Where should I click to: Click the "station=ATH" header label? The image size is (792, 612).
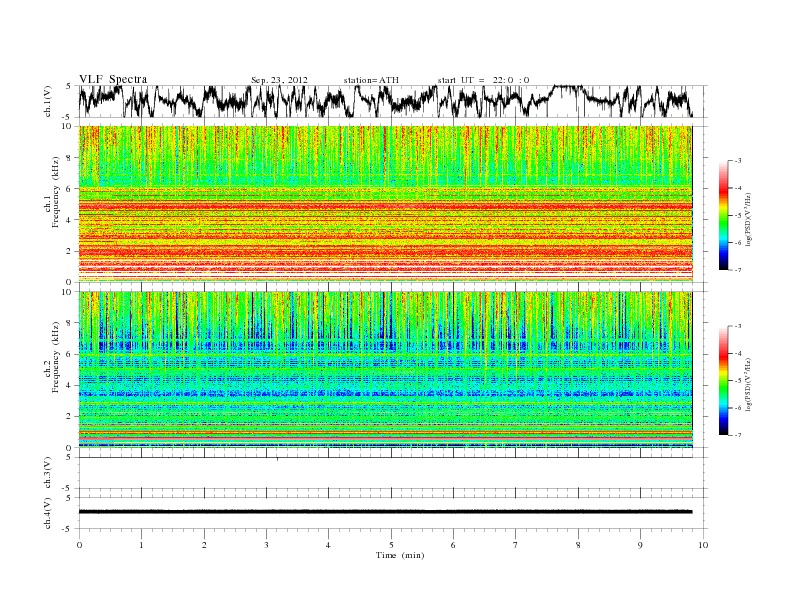pyautogui.click(x=371, y=80)
